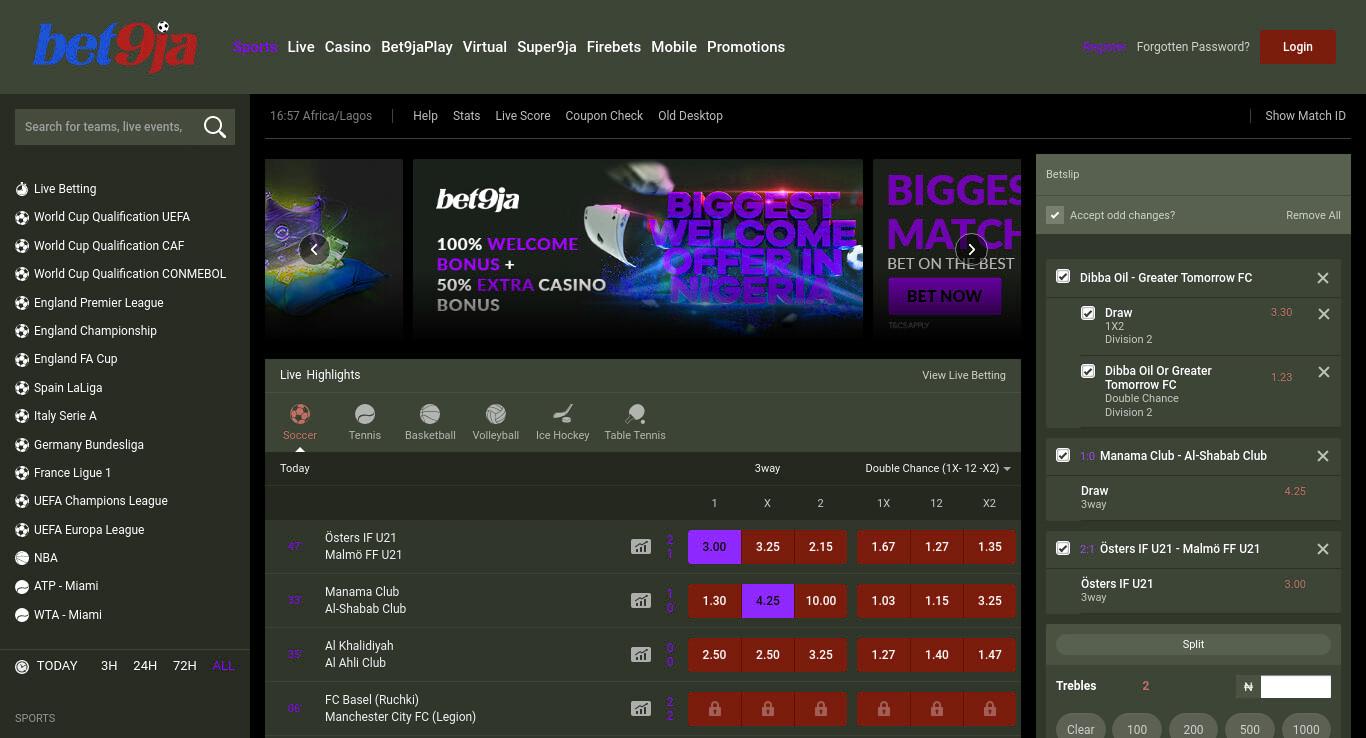
Task: Click the tennis icon beside ATP - Miami
Action: 22,586
